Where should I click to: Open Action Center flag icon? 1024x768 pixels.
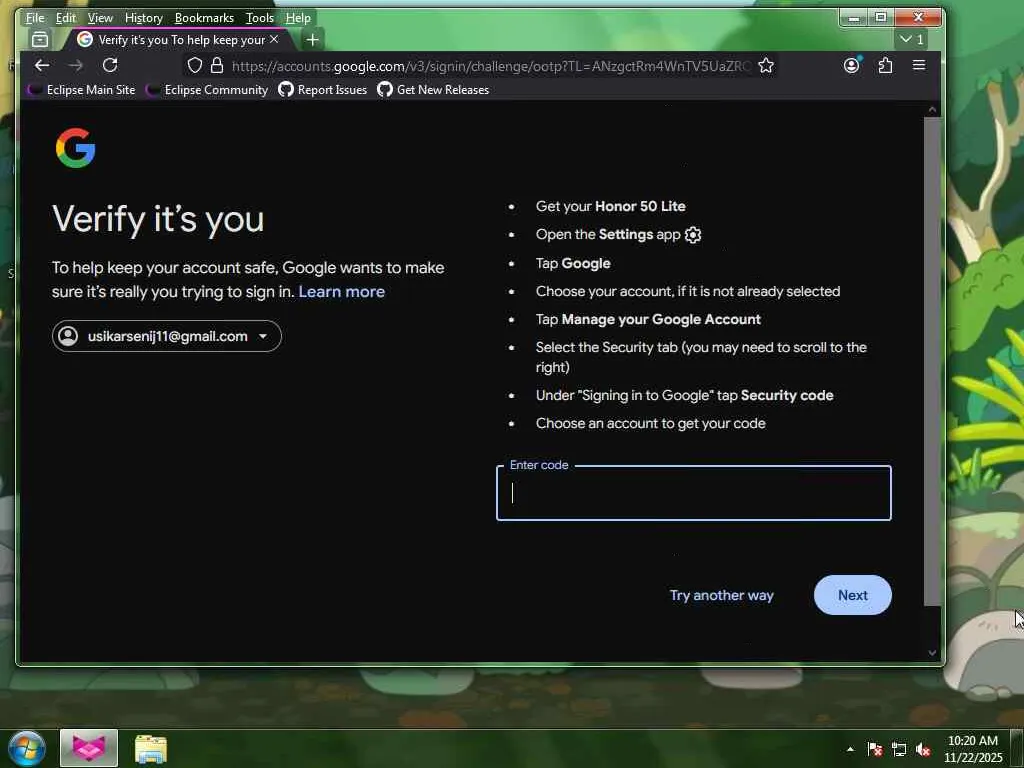coord(875,749)
